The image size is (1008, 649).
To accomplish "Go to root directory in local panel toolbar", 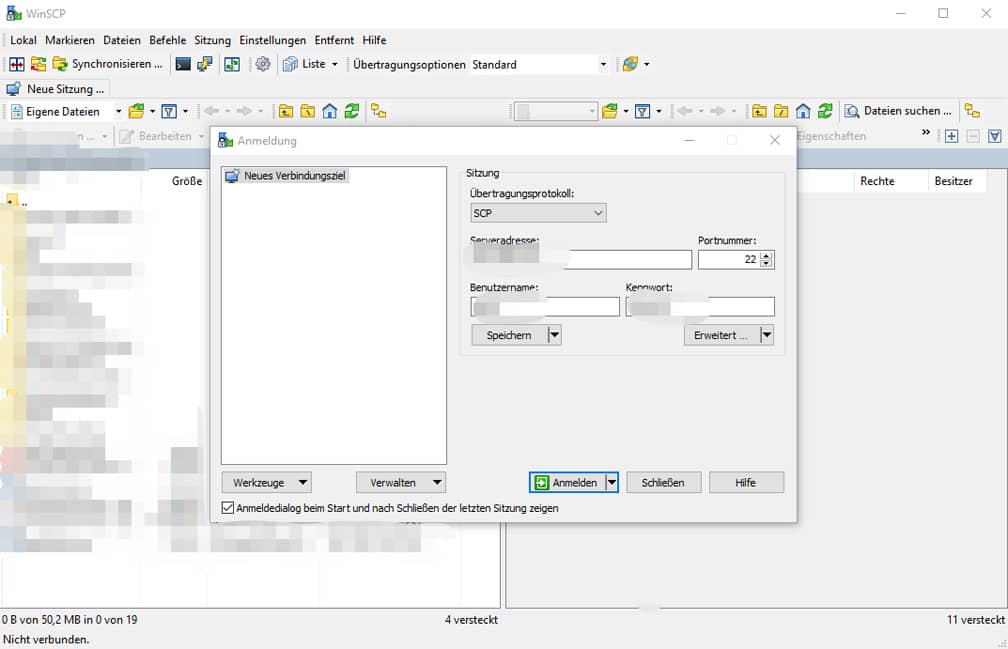I will [308, 111].
